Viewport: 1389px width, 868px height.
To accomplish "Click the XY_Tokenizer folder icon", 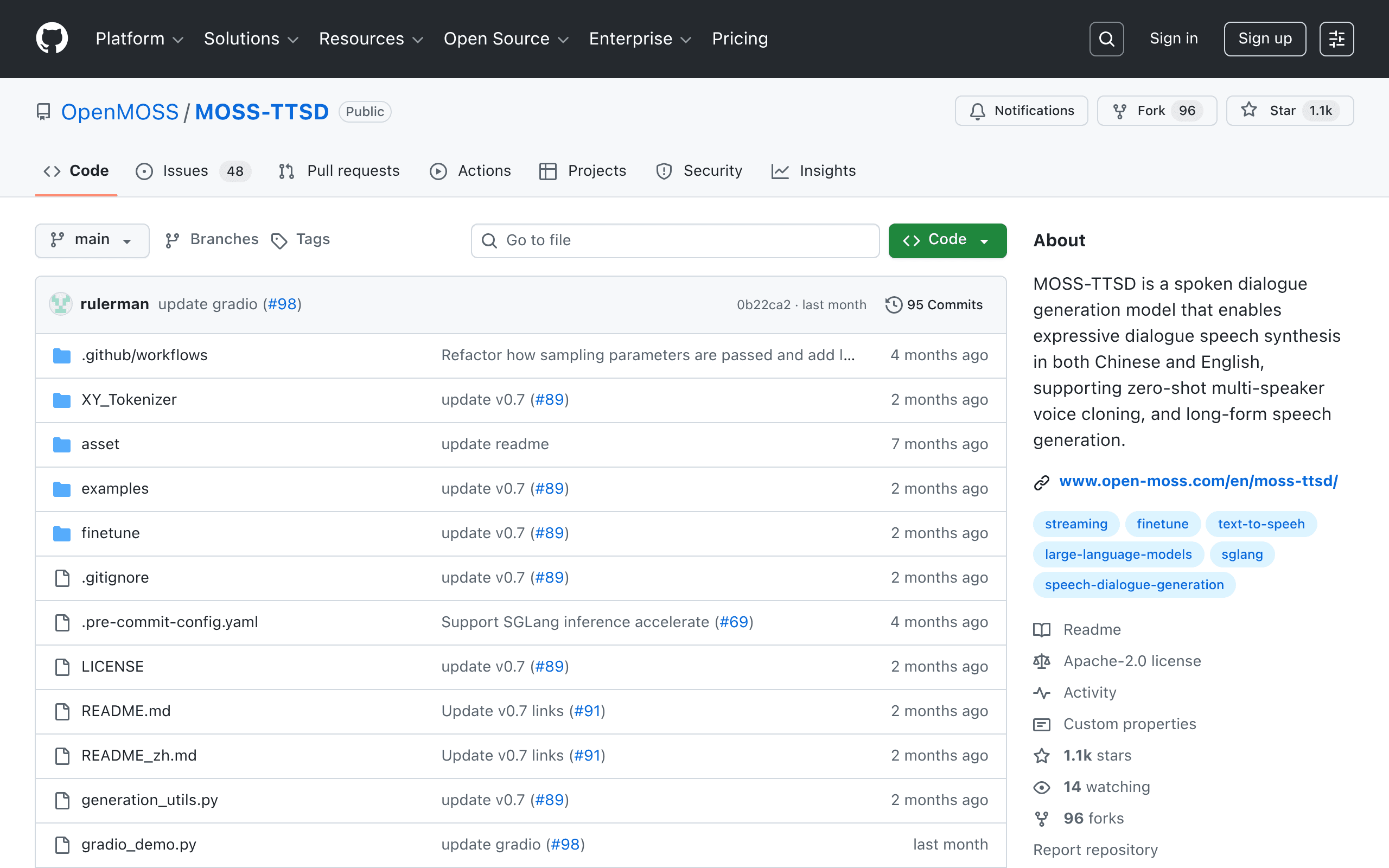I will coord(61,400).
